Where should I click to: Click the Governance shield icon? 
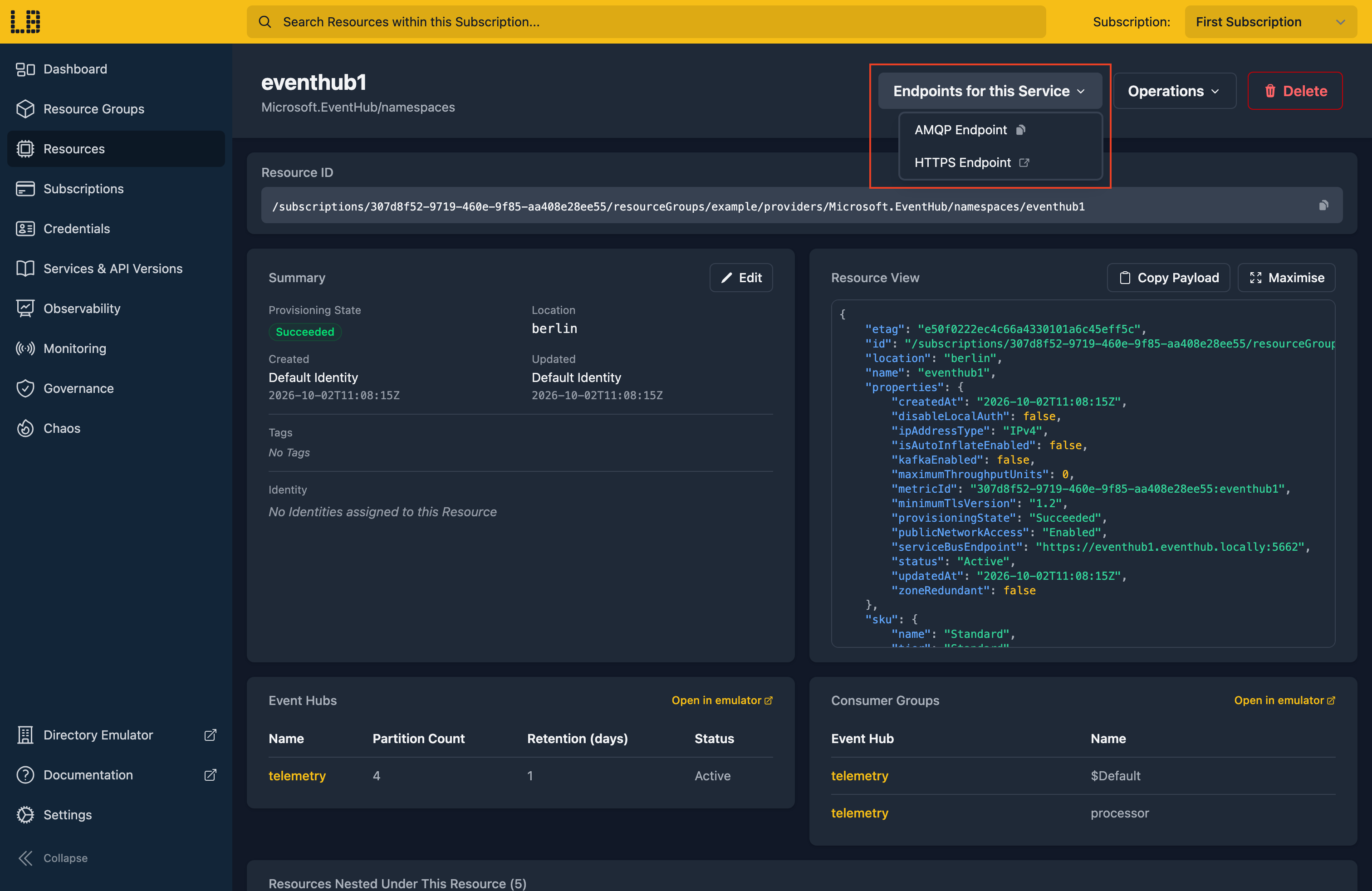pos(25,388)
